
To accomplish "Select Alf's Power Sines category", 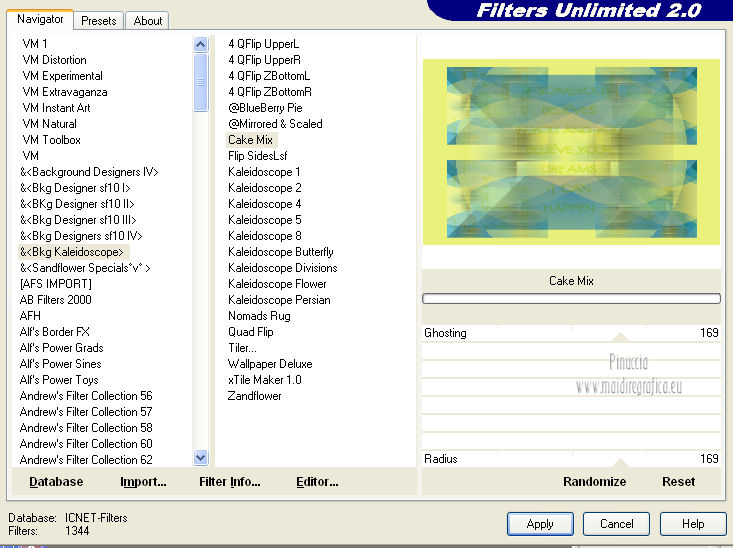I will [60, 364].
